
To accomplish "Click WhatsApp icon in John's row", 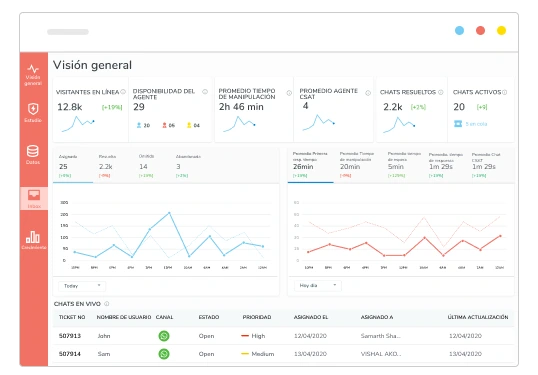I will [x=164, y=336].
